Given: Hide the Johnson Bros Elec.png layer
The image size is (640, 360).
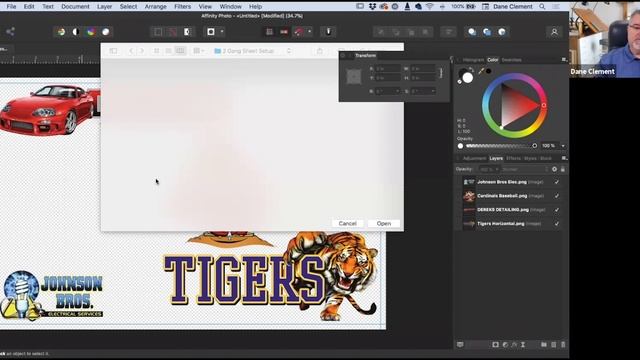Looking at the screenshot, I should [557, 182].
